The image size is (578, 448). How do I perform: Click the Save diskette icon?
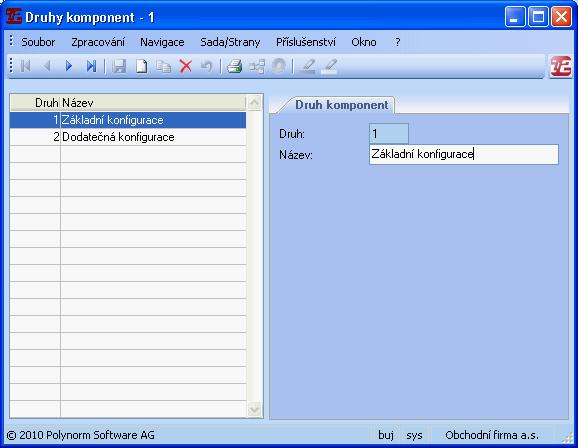pyautogui.click(x=119, y=66)
